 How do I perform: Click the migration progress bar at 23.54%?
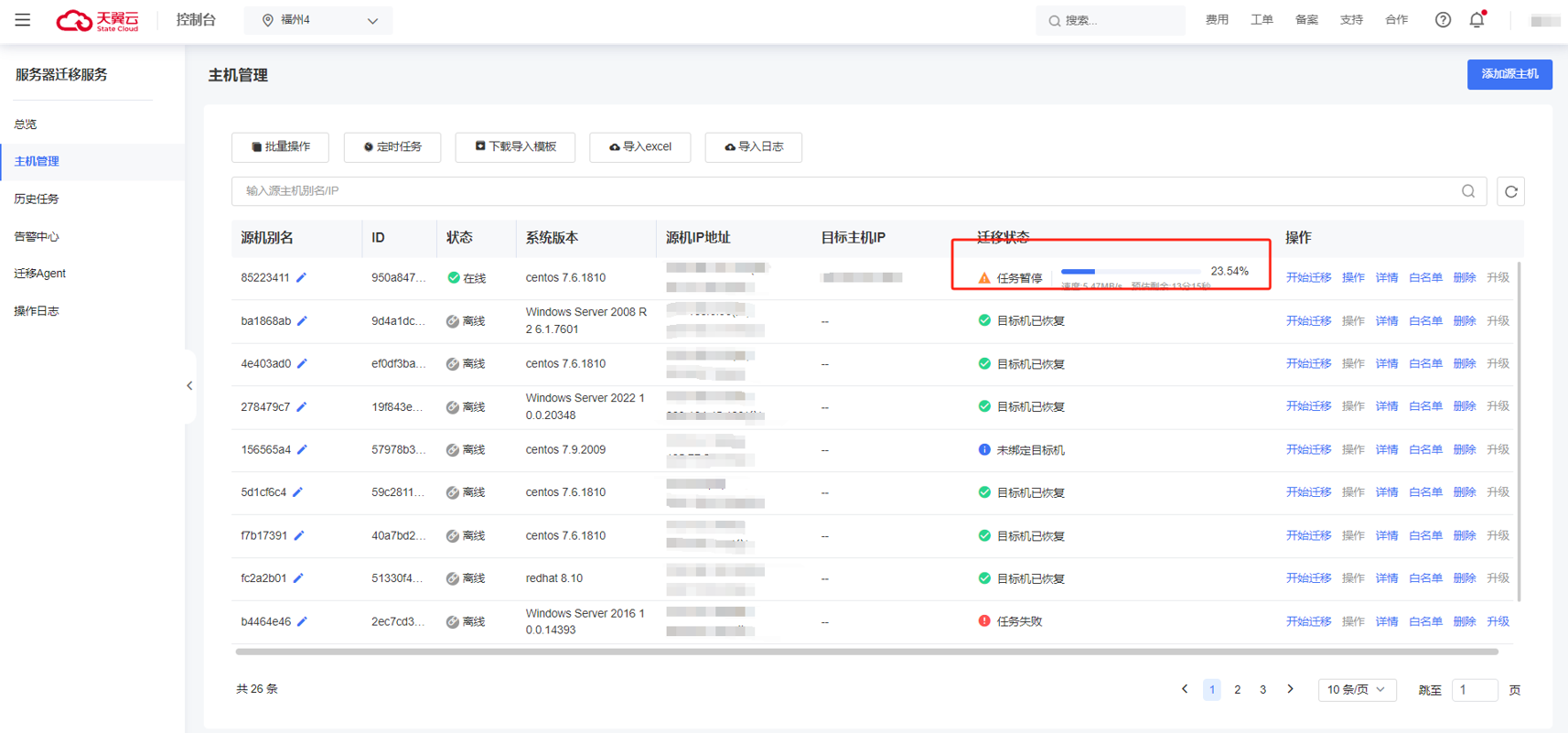coord(1131,272)
